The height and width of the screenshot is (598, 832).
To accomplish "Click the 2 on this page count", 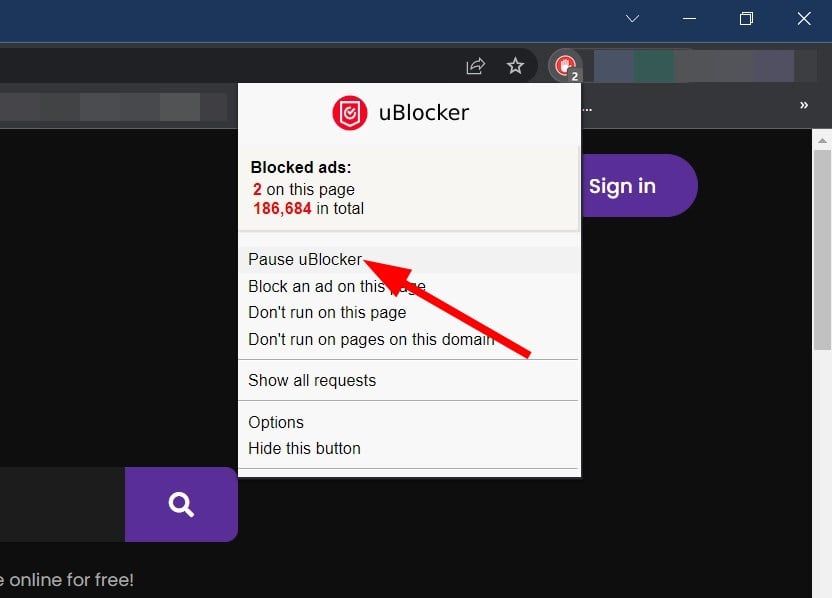I will tap(304, 189).
